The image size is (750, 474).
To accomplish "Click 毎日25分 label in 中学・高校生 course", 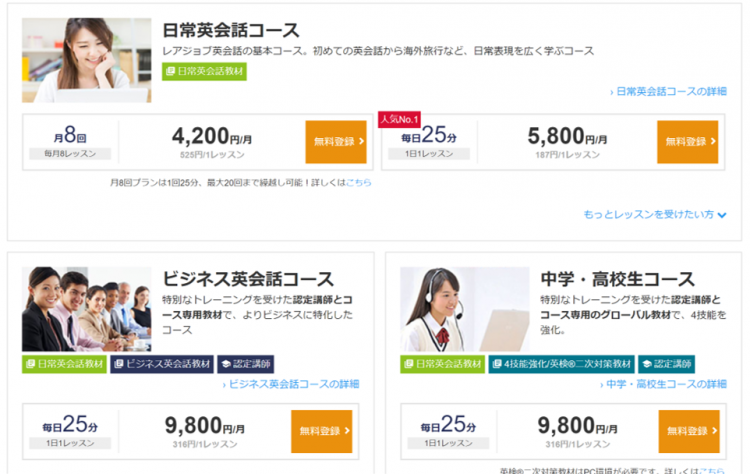I will [x=448, y=425].
